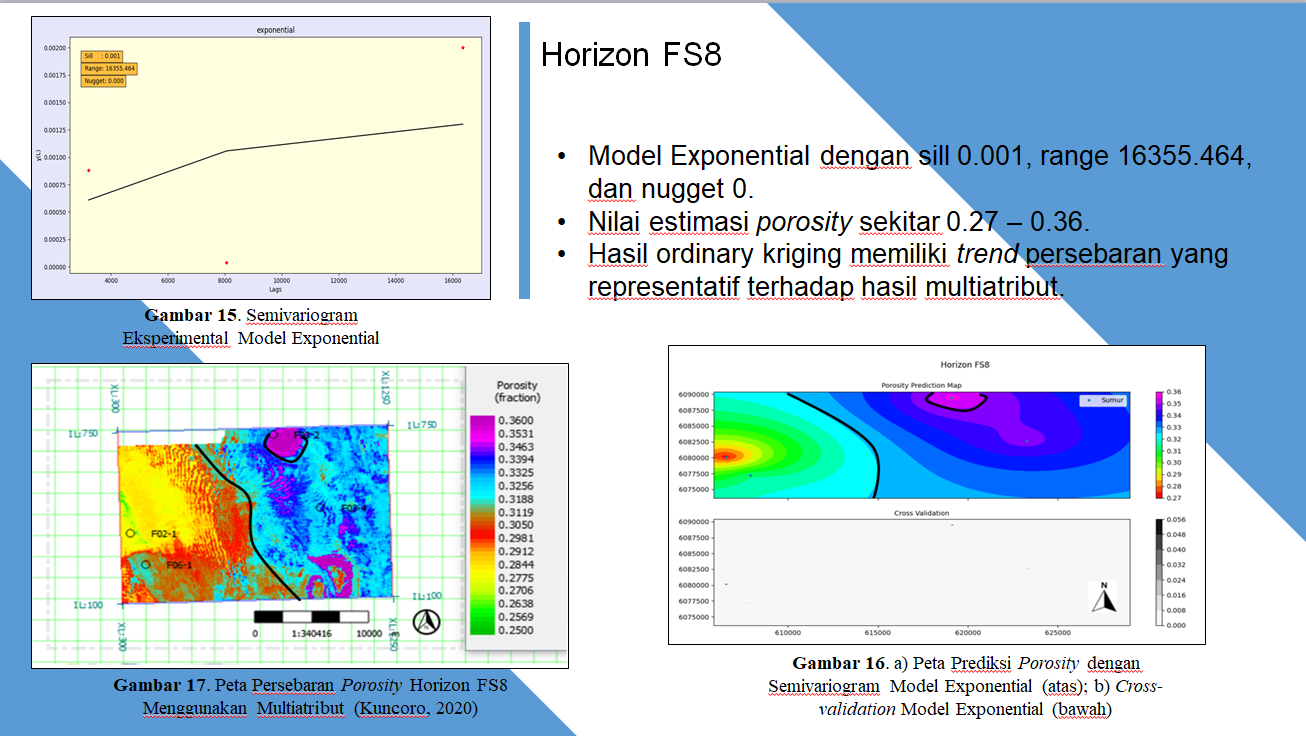
Task: Click the red low-porosity spot on prediction map
Action: tap(727, 456)
